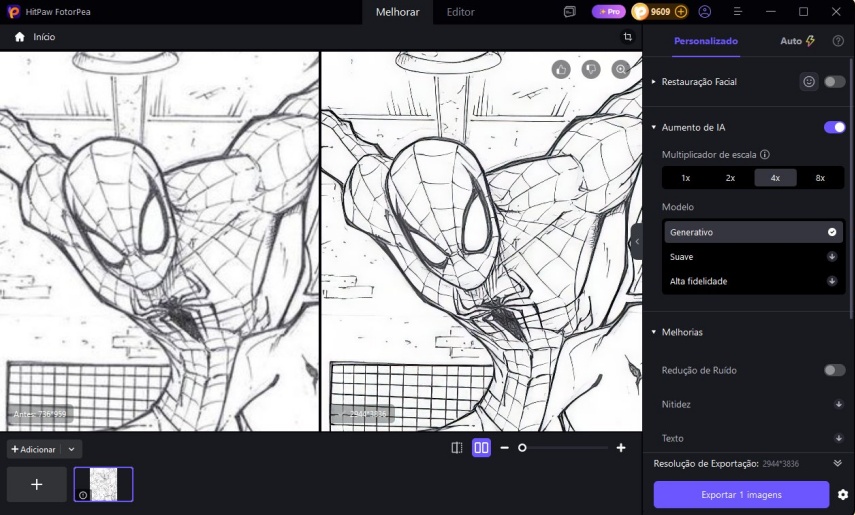
Task: Click the Texto label
Action: tap(672, 438)
